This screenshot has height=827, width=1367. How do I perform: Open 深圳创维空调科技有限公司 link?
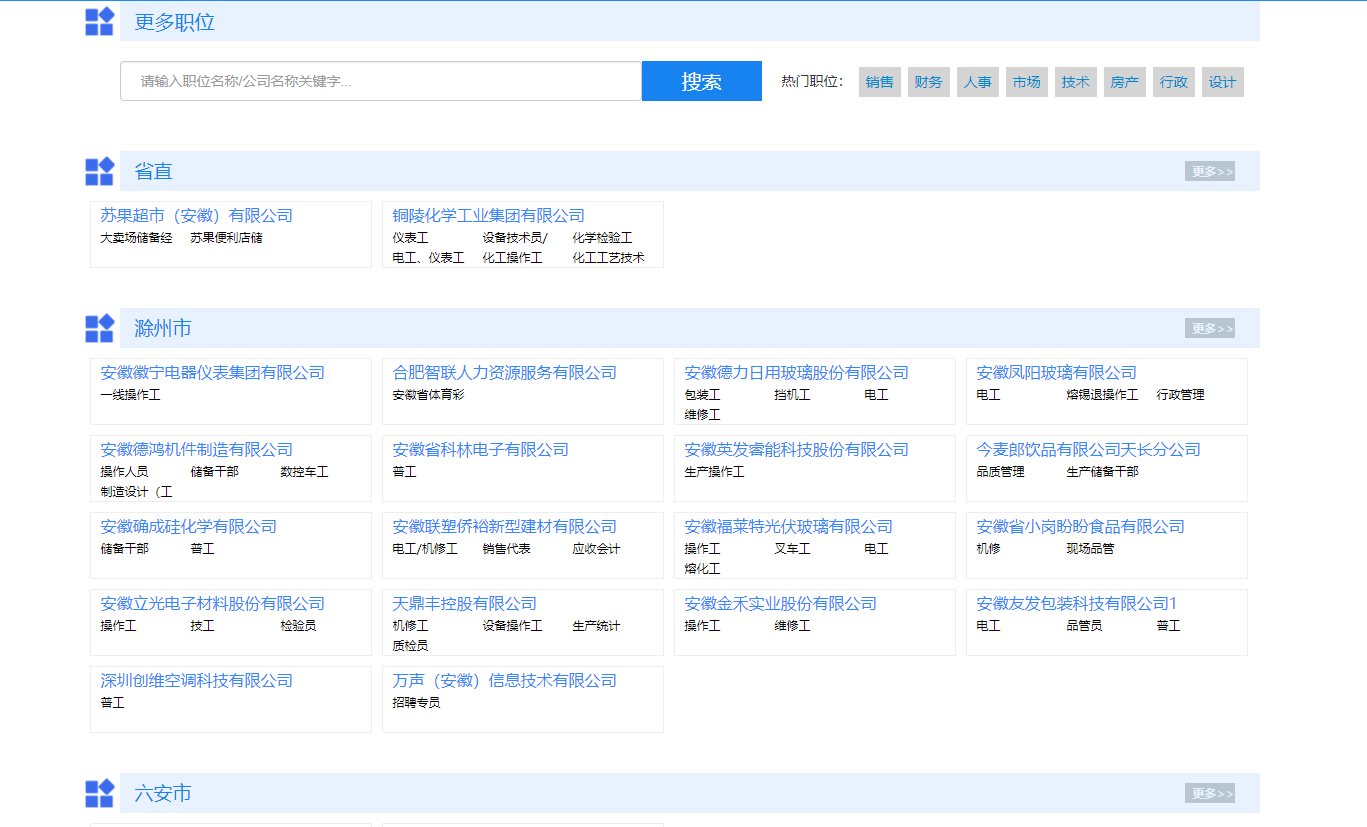tap(197, 680)
